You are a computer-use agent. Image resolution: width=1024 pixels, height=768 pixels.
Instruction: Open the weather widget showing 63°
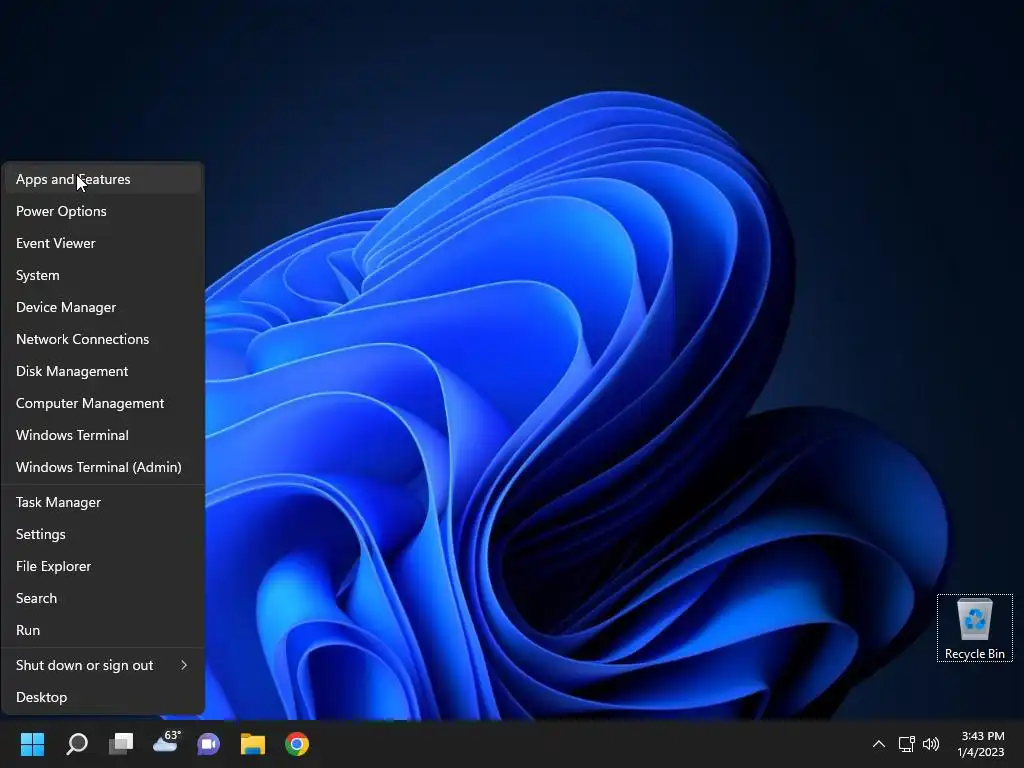166,743
